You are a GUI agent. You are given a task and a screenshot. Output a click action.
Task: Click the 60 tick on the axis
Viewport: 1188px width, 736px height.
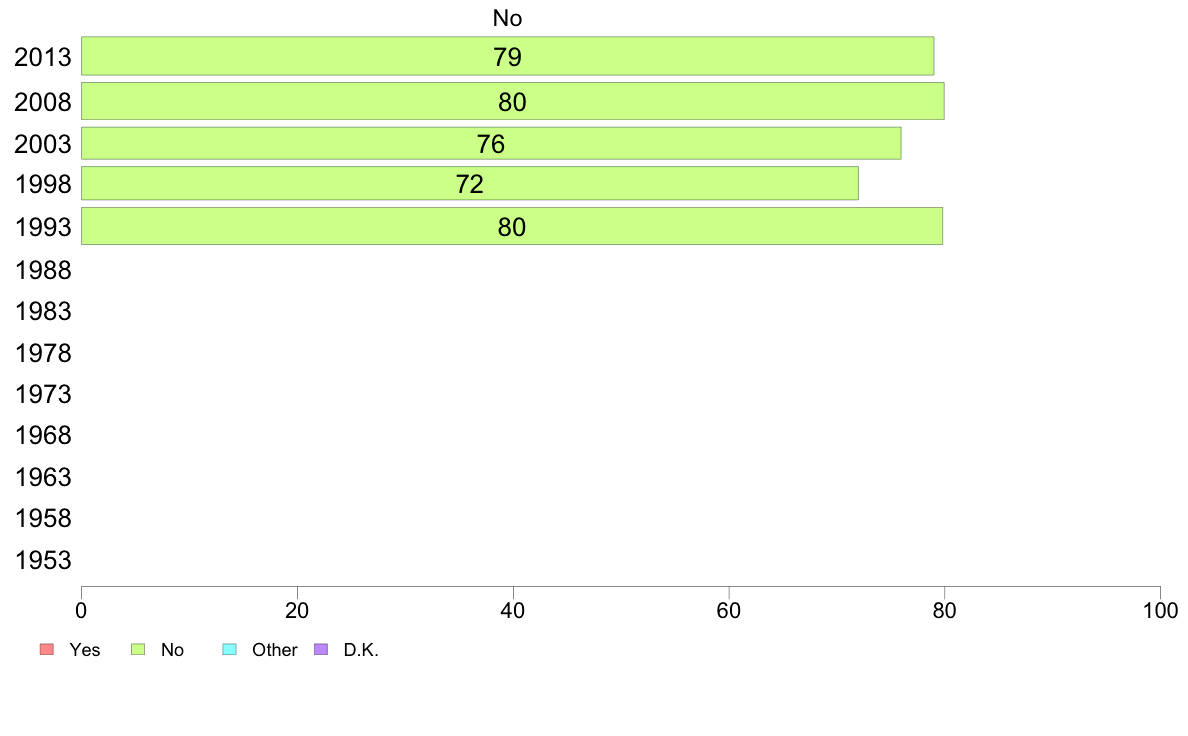coord(729,611)
